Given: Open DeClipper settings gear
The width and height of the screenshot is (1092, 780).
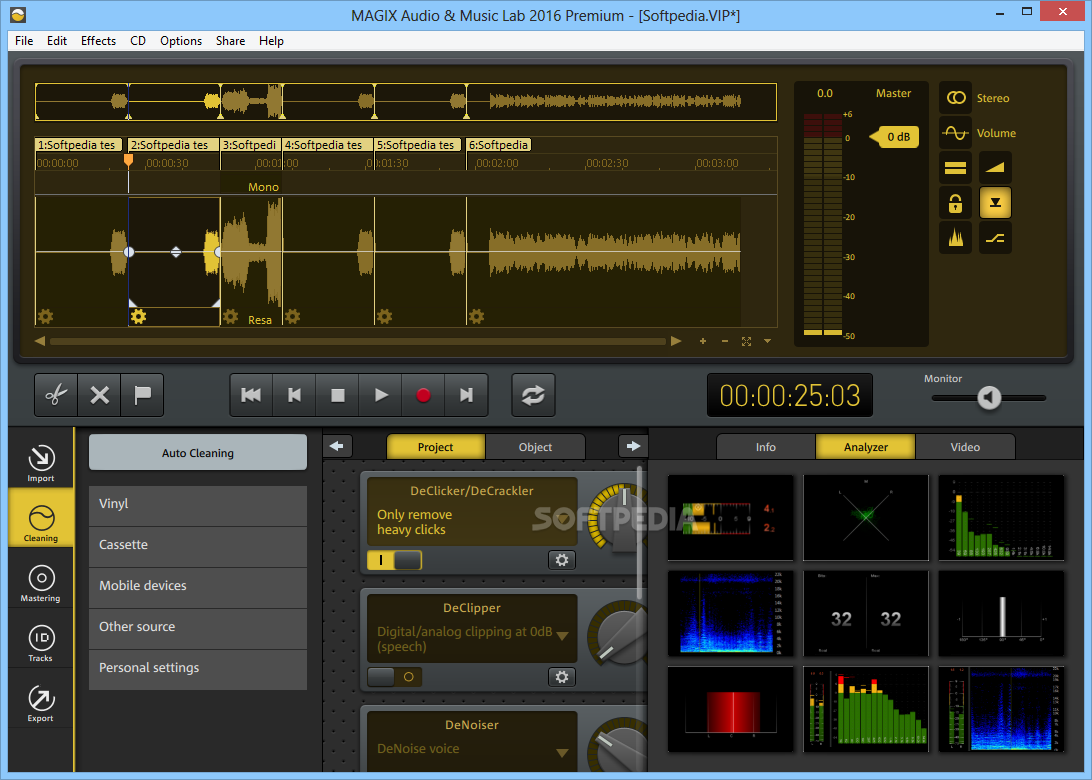Looking at the screenshot, I should (562, 677).
